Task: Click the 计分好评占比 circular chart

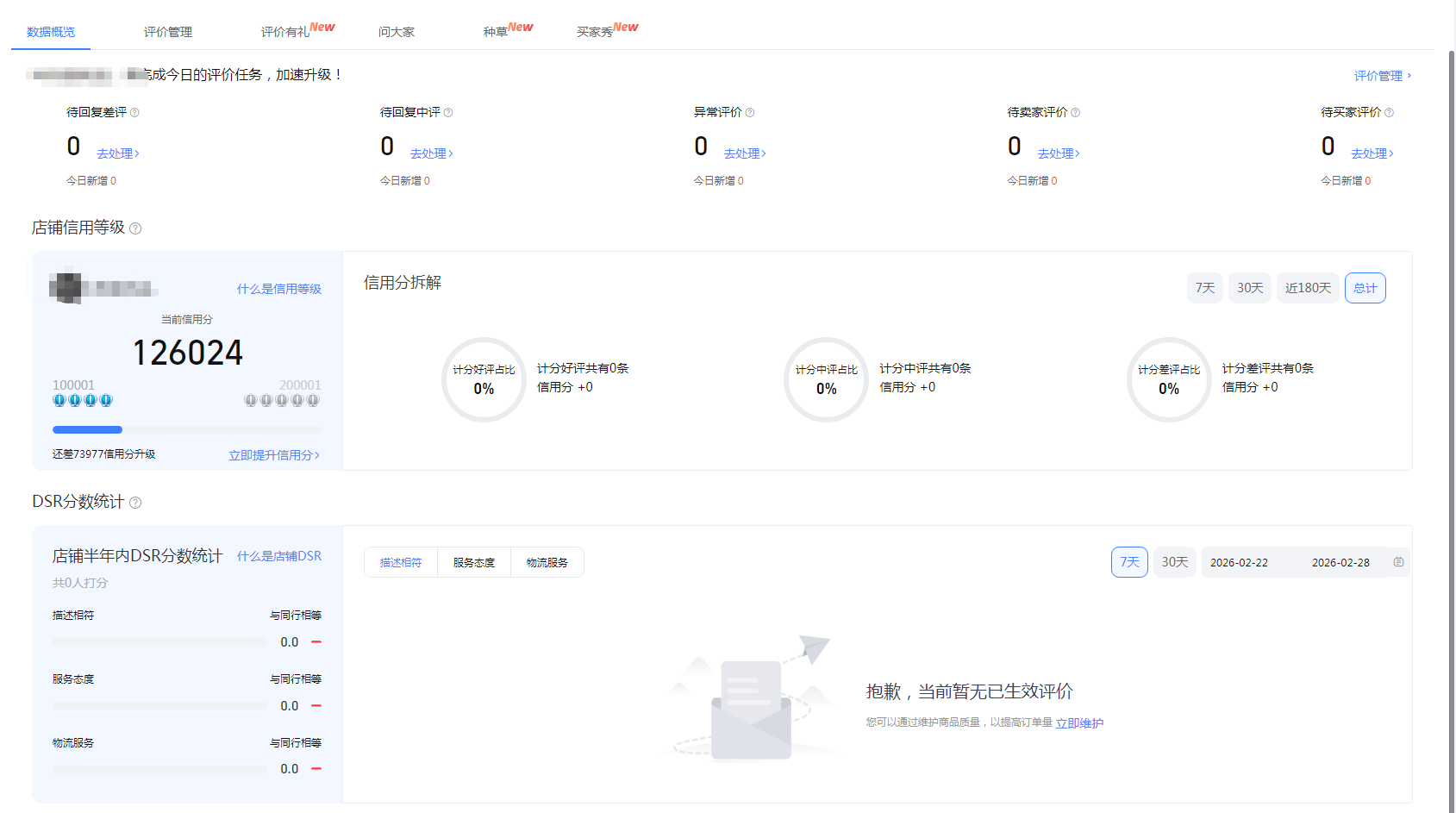Action: click(x=484, y=379)
